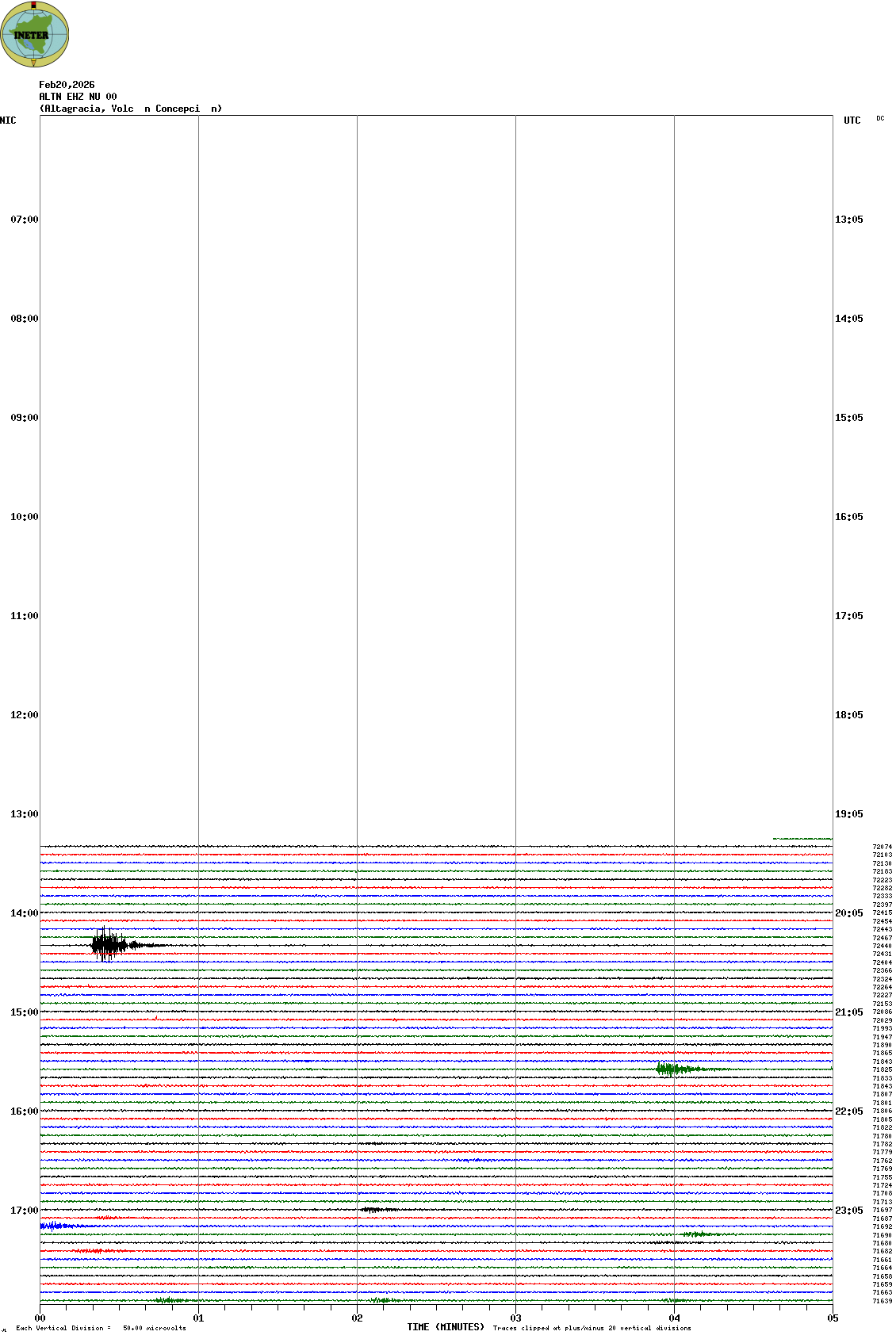Click the blue seismic burst at trace start
Viewport: 896px width, 1339px height.
point(54,1226)
